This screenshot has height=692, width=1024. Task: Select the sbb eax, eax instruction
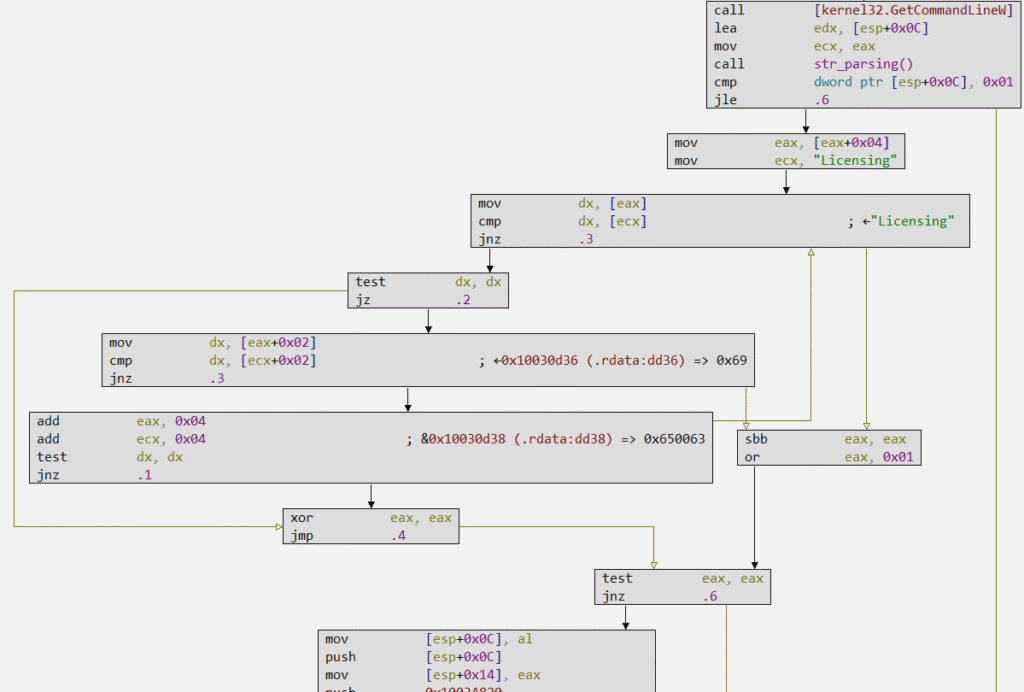825,439
